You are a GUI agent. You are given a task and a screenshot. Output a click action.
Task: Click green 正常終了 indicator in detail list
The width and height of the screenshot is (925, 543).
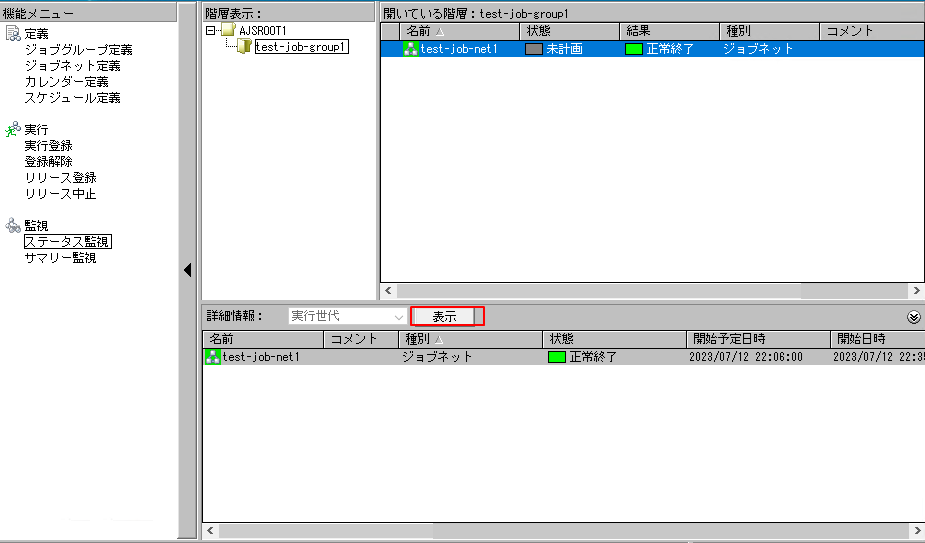557,356
